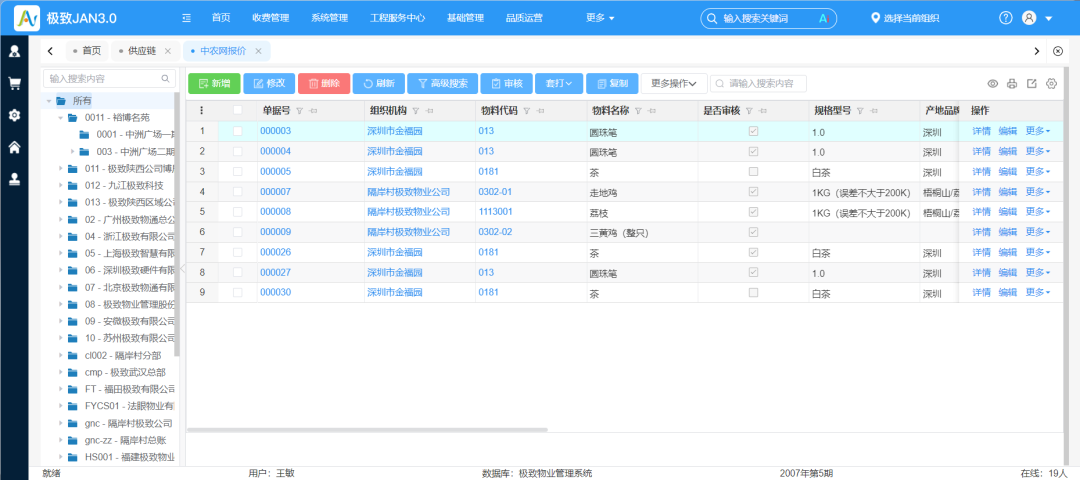
Task: Click the export icon in the grid toolbar
Action: point(1032,84)
